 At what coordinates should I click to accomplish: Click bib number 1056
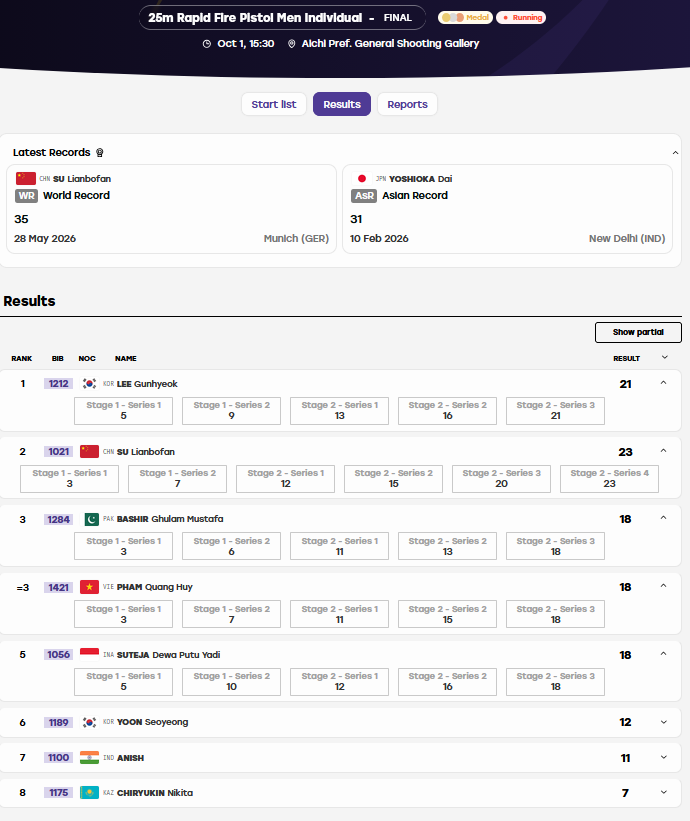tap(59, 654)
